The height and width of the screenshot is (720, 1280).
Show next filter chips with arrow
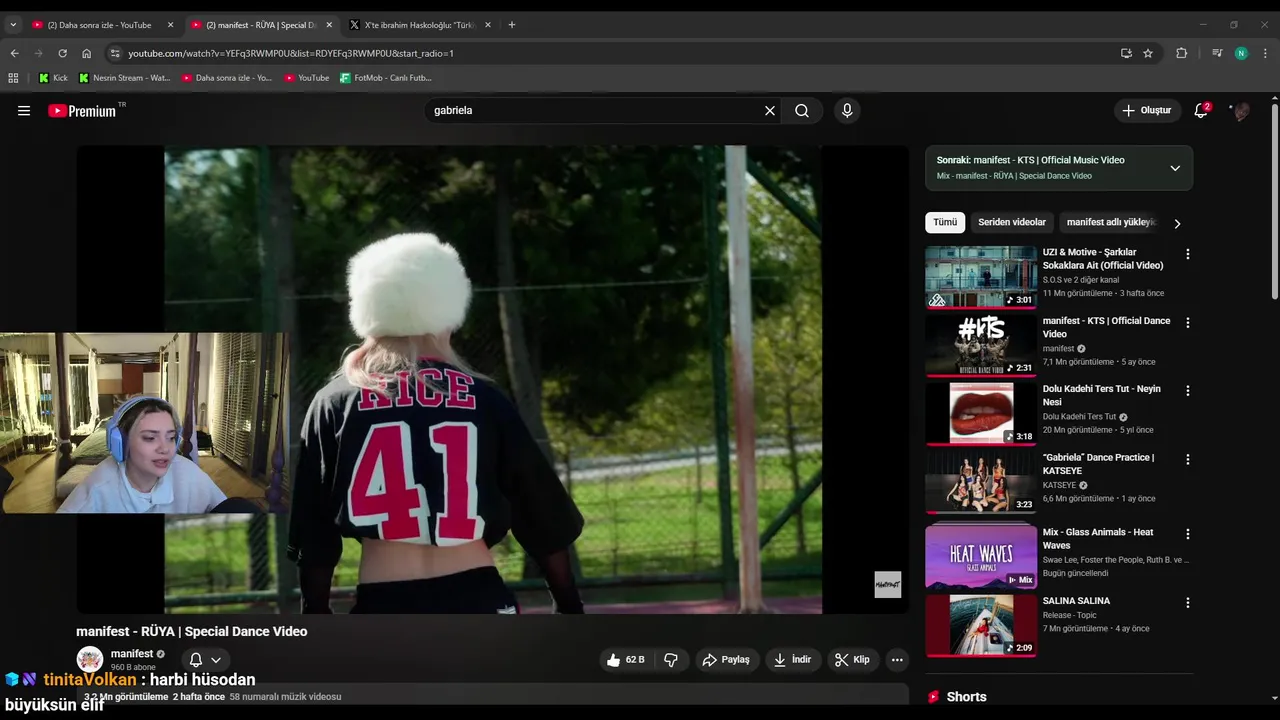[x=1177, y=223]
